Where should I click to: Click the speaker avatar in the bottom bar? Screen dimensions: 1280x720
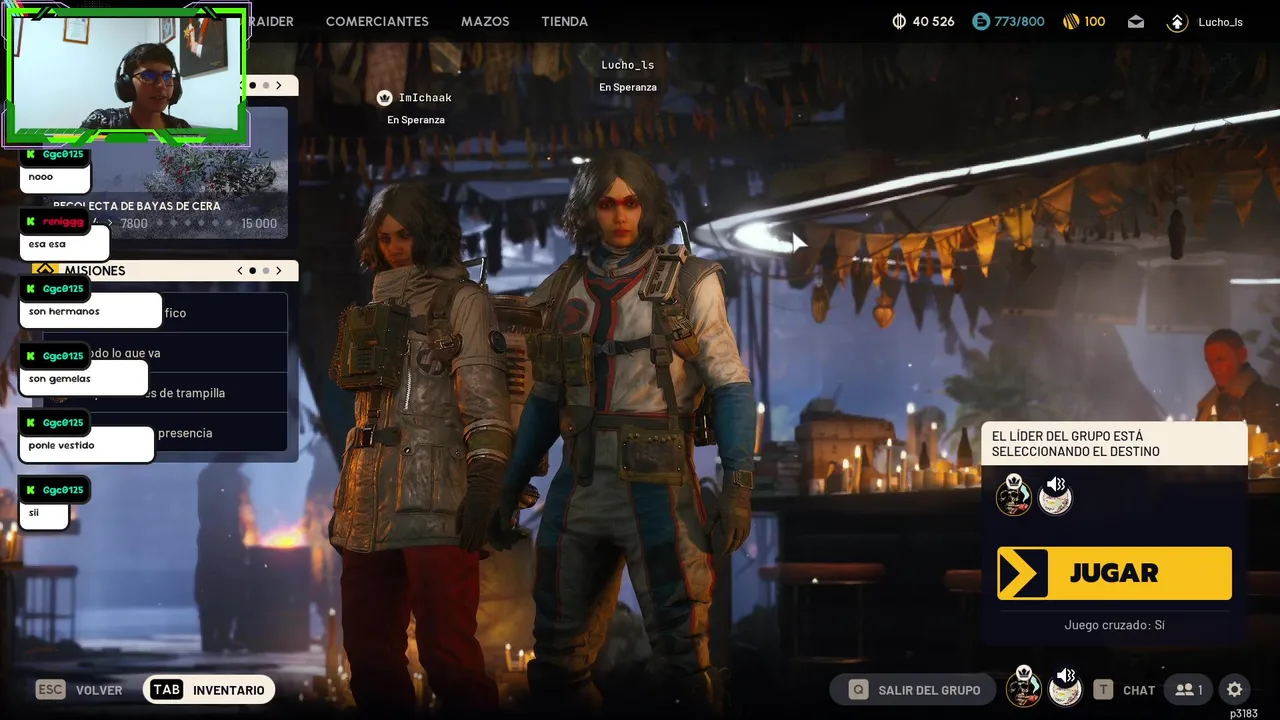point(1066,687)
